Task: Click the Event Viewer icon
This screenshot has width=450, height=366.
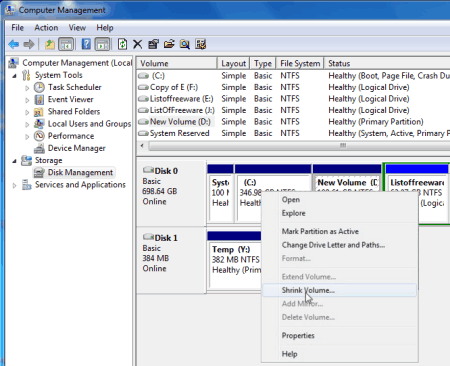Action: pos(39,100)
